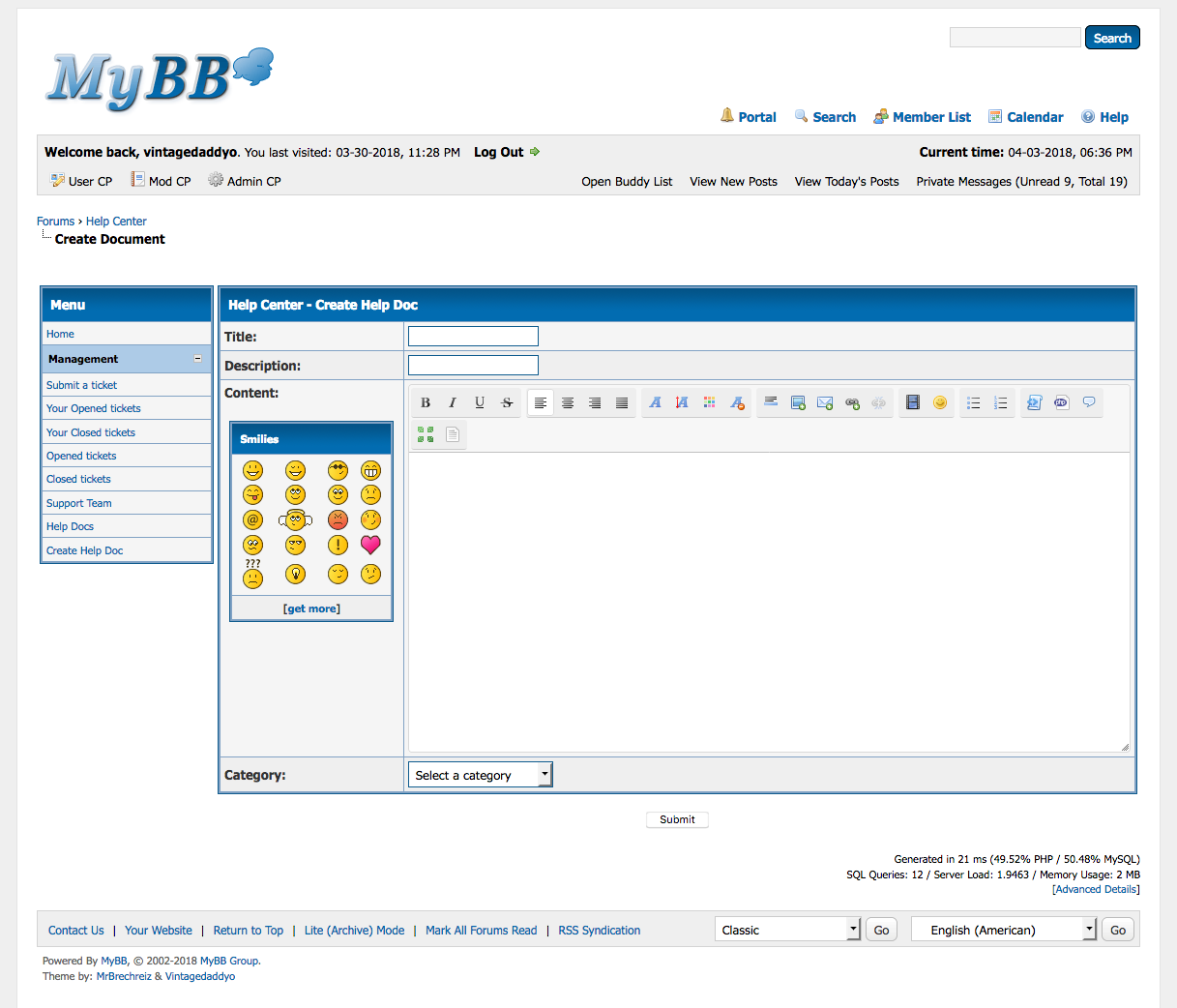Toggle italic text formatting
This screenshot has height=1008, width=1177.
pyautogui.click(x=452, y=402)
